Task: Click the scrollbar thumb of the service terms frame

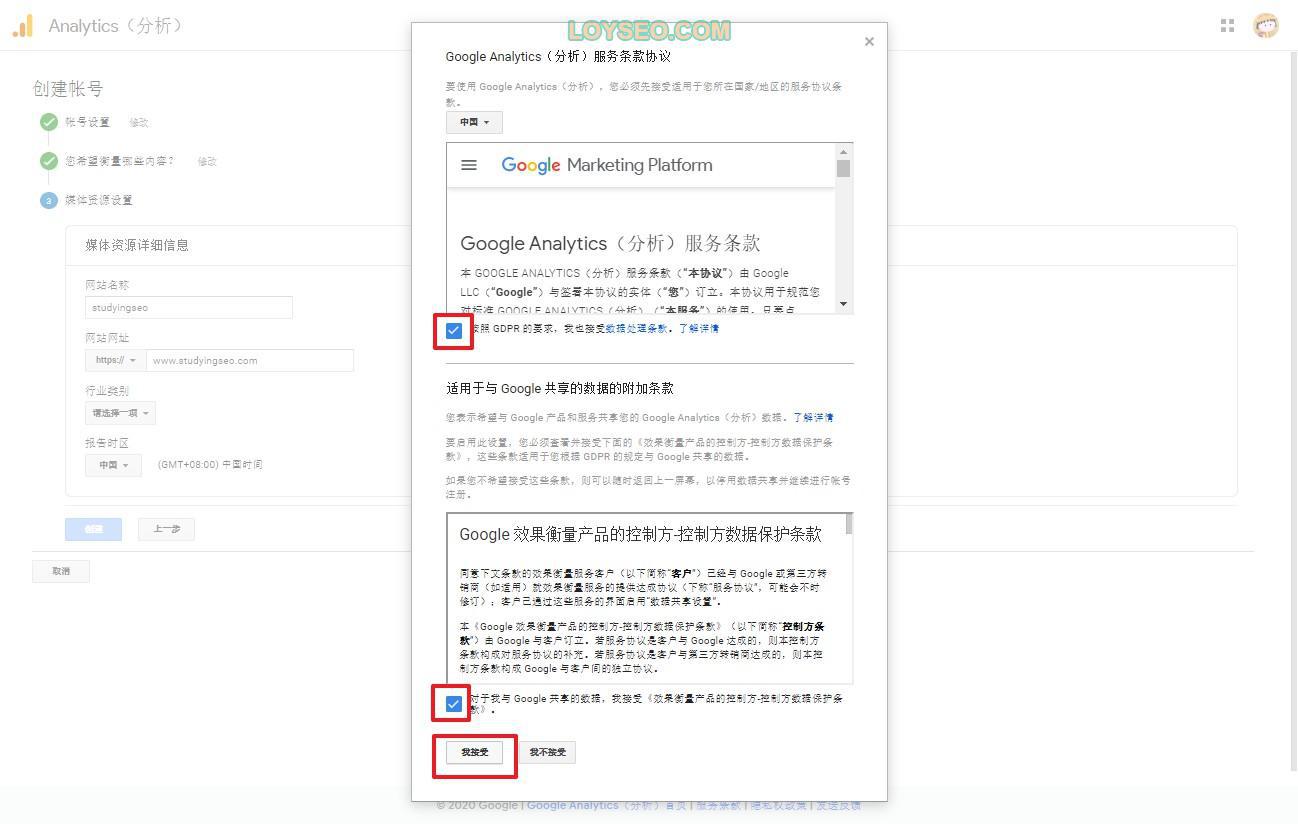Action: pyautogui.click(x=843, y=168)
